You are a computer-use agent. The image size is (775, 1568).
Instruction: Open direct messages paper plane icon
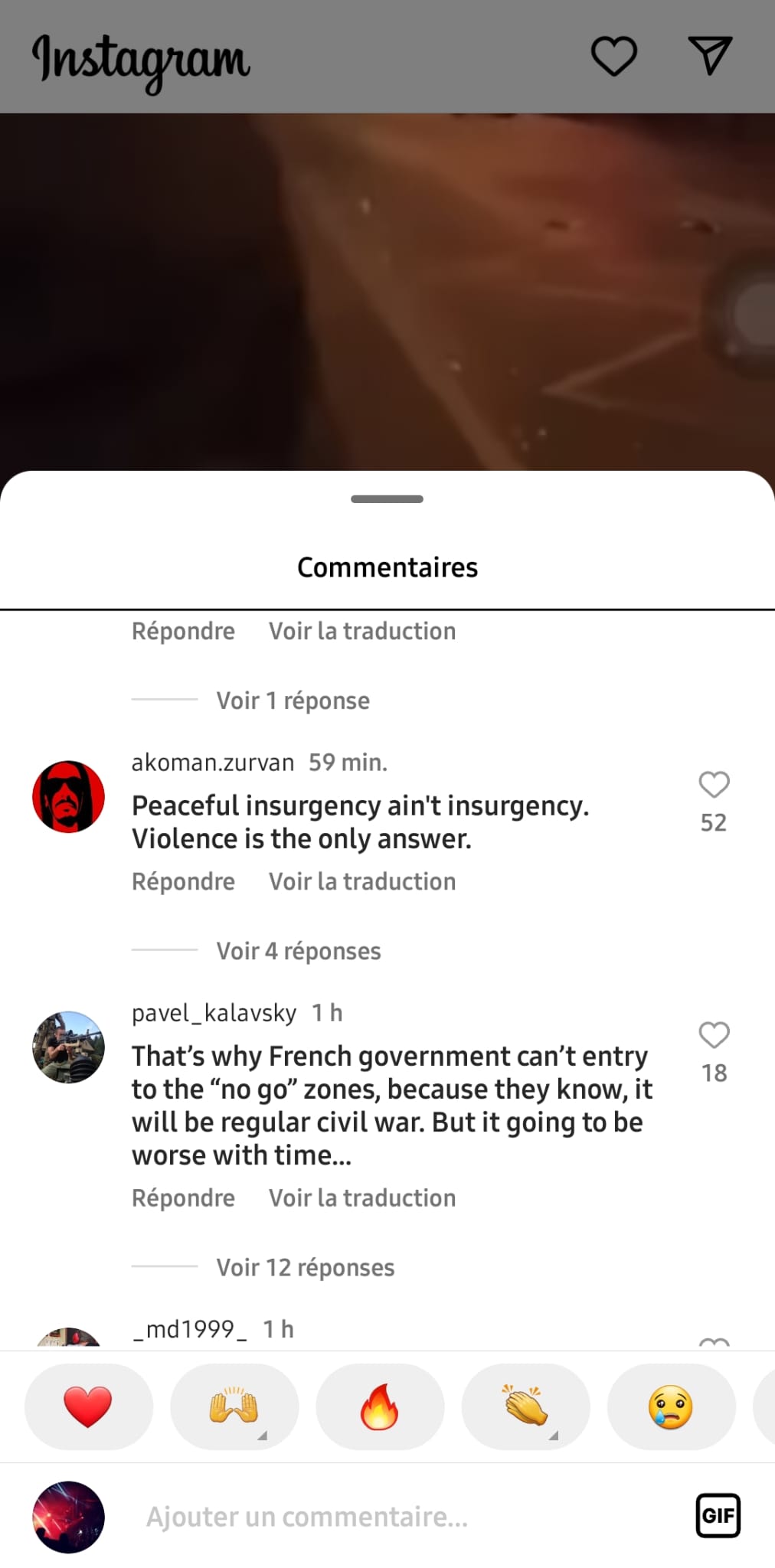tap(710, 55)
